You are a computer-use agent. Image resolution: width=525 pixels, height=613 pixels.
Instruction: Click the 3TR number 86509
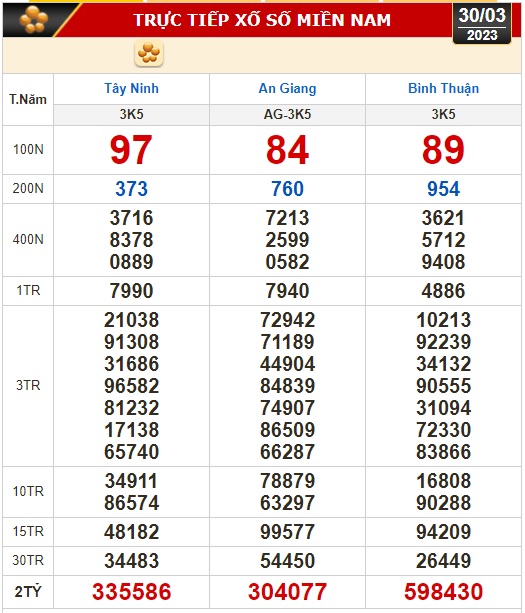point(287,430)
